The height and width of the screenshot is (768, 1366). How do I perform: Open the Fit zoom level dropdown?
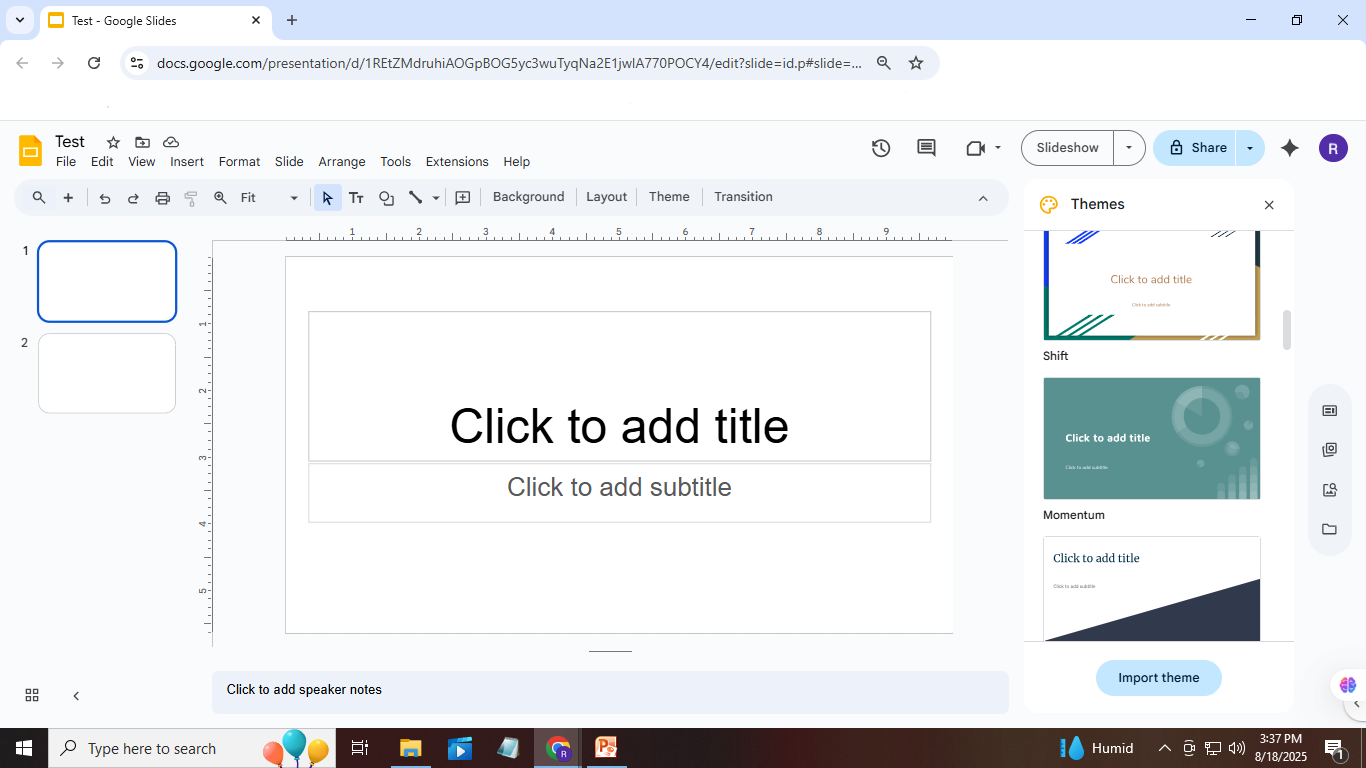269,198
